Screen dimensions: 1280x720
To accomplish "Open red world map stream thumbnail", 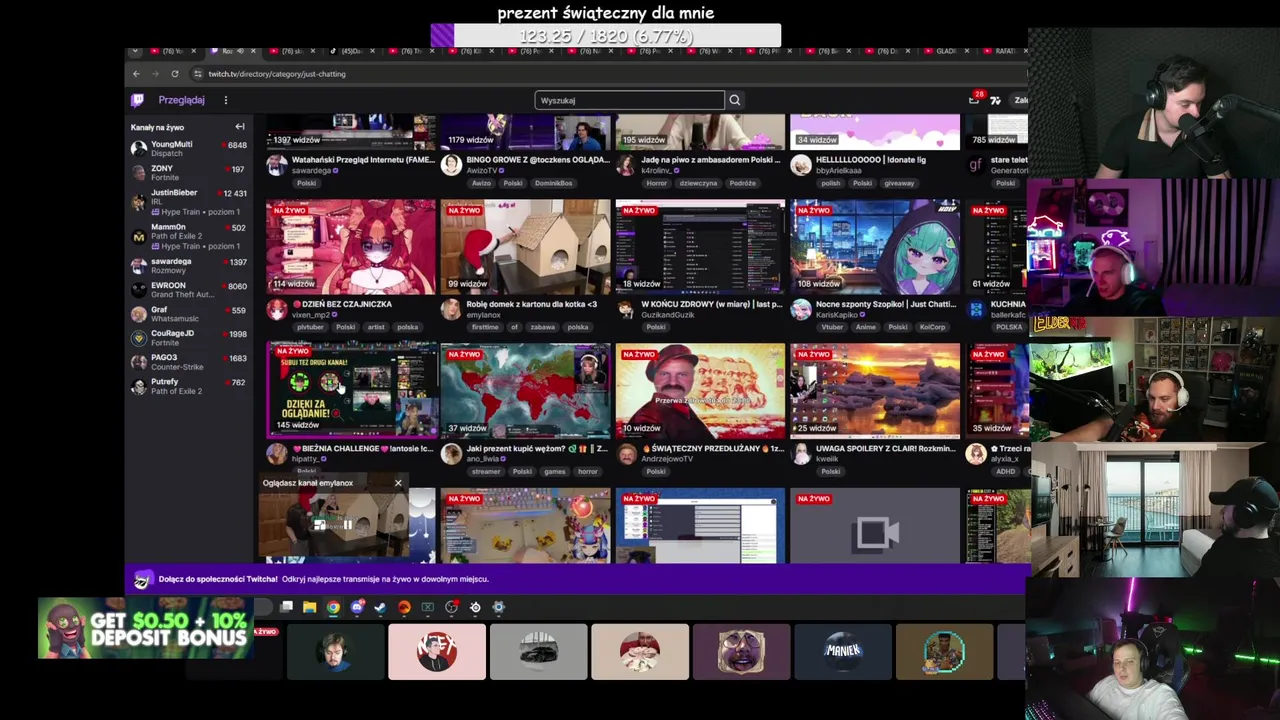I will coord(526,391).
